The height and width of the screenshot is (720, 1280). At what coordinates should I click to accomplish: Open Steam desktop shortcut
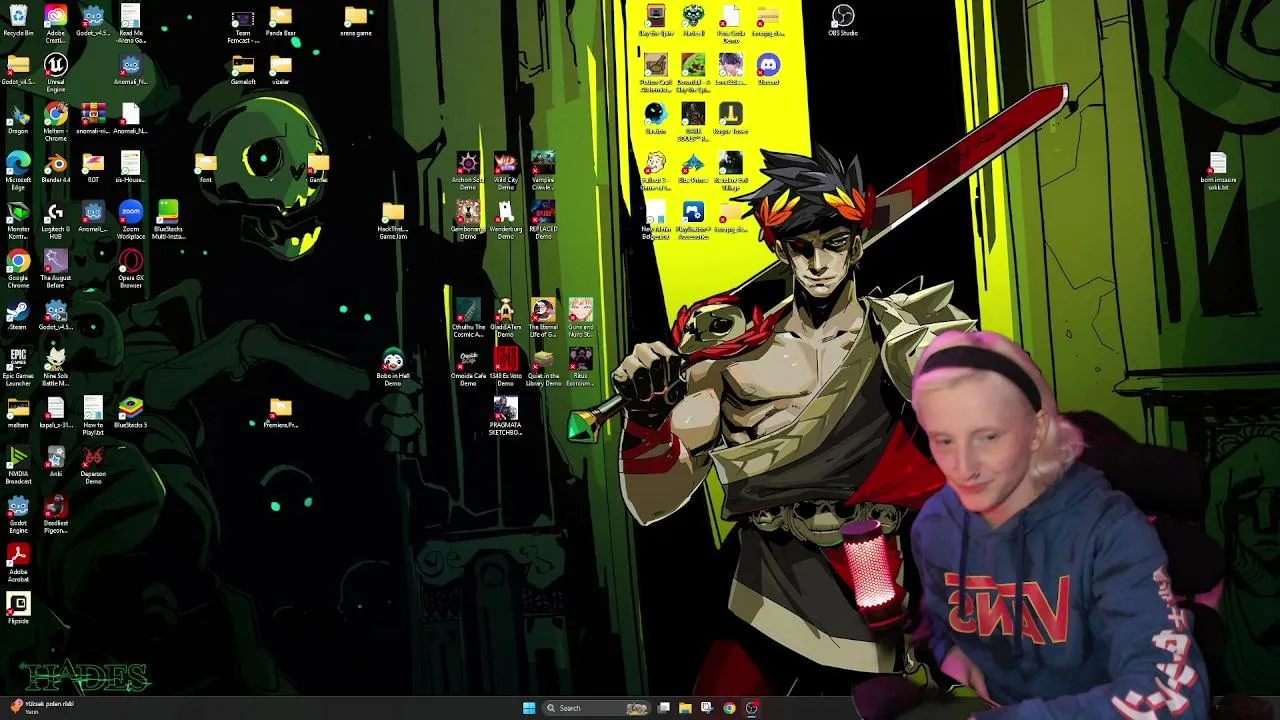point(18,315)
